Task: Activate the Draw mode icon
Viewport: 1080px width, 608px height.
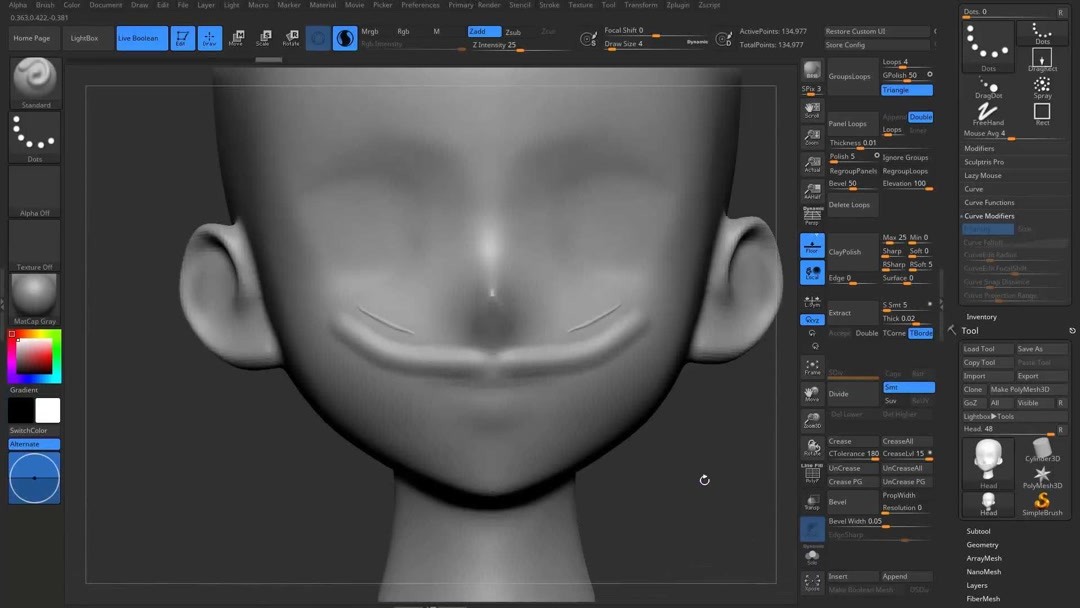Action: [209, 39]
